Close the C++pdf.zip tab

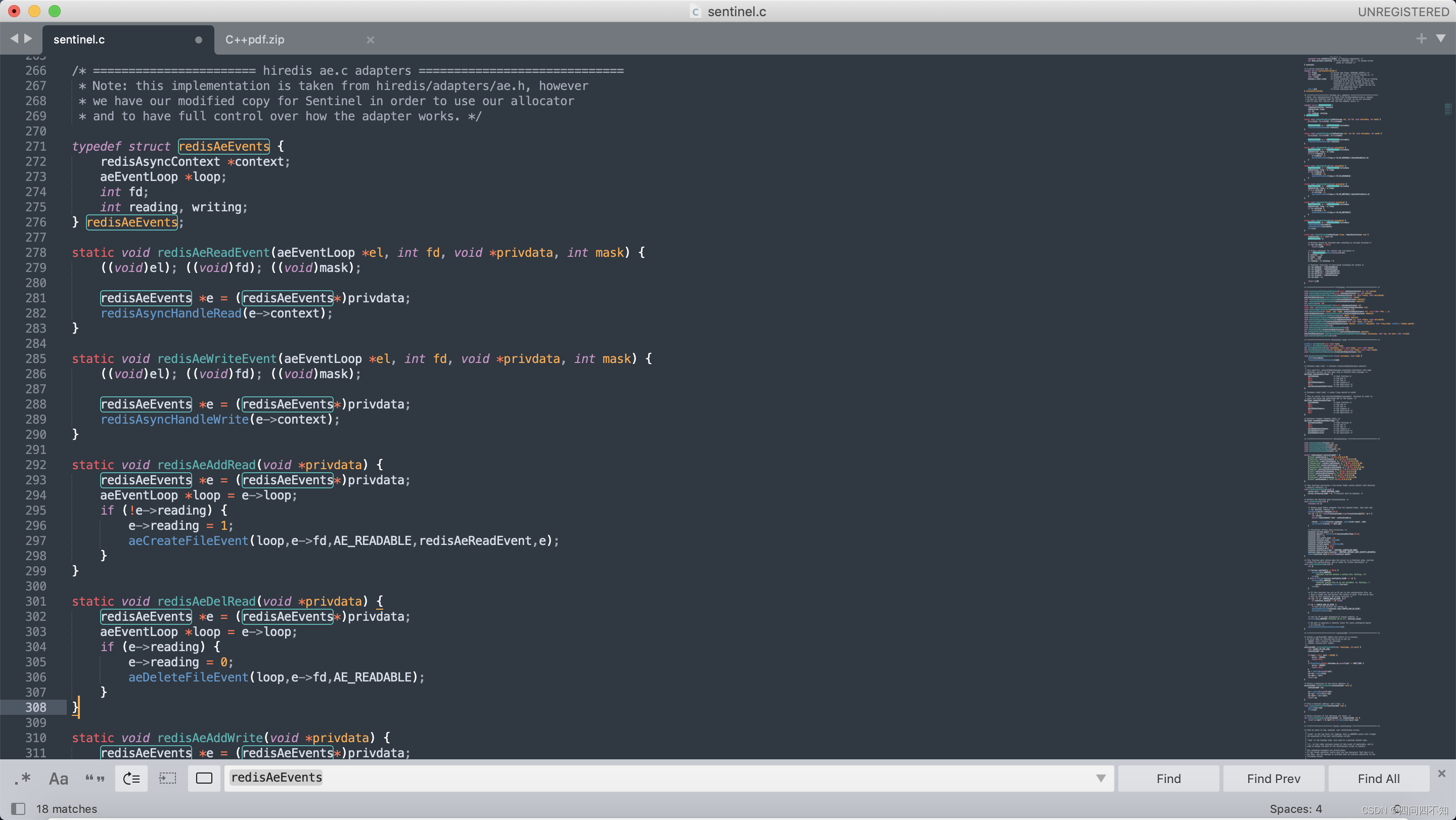pyautogui.click(x=370, y=39)
